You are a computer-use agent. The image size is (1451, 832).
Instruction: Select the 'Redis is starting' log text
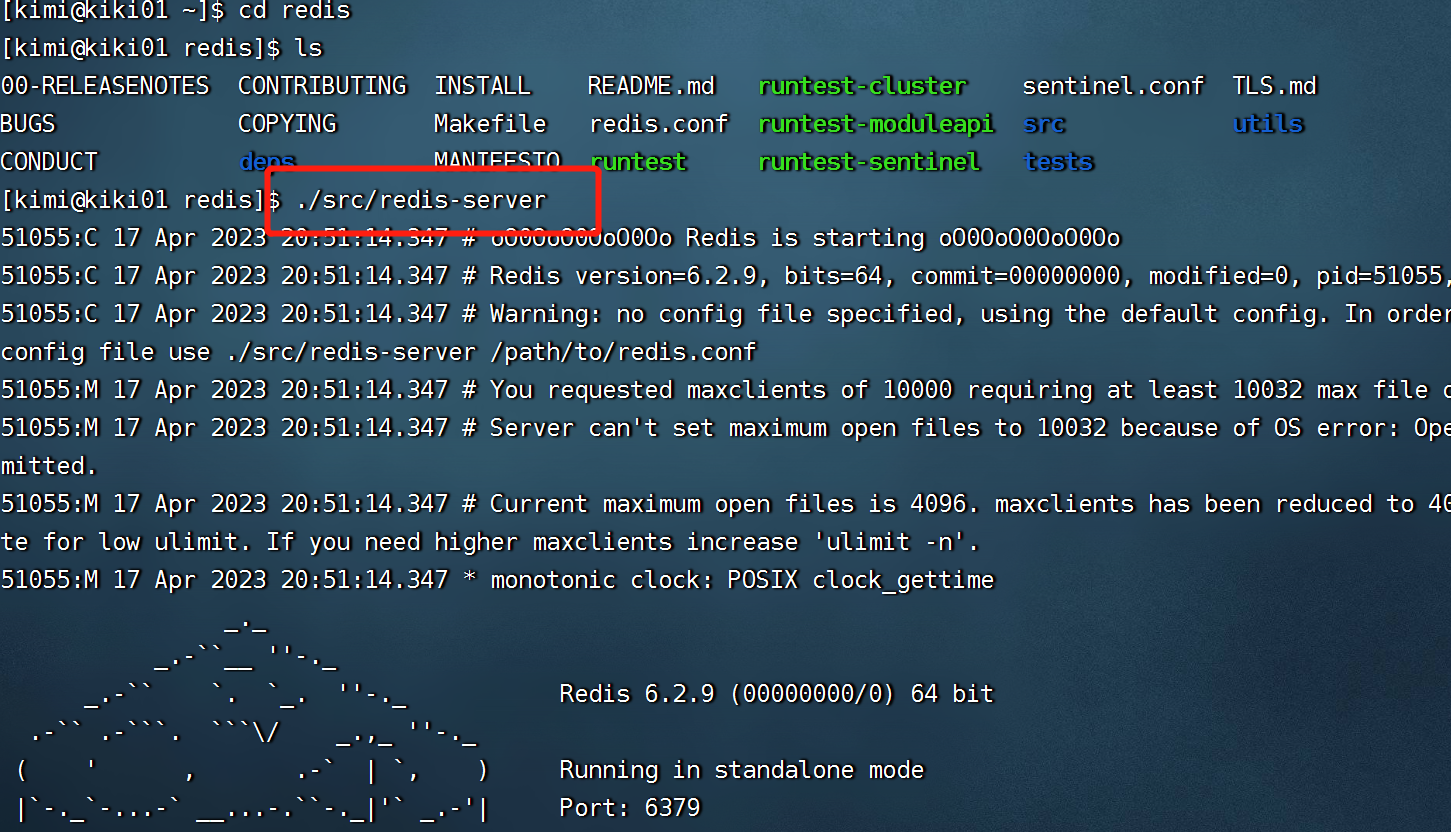(x=805, y=238)
